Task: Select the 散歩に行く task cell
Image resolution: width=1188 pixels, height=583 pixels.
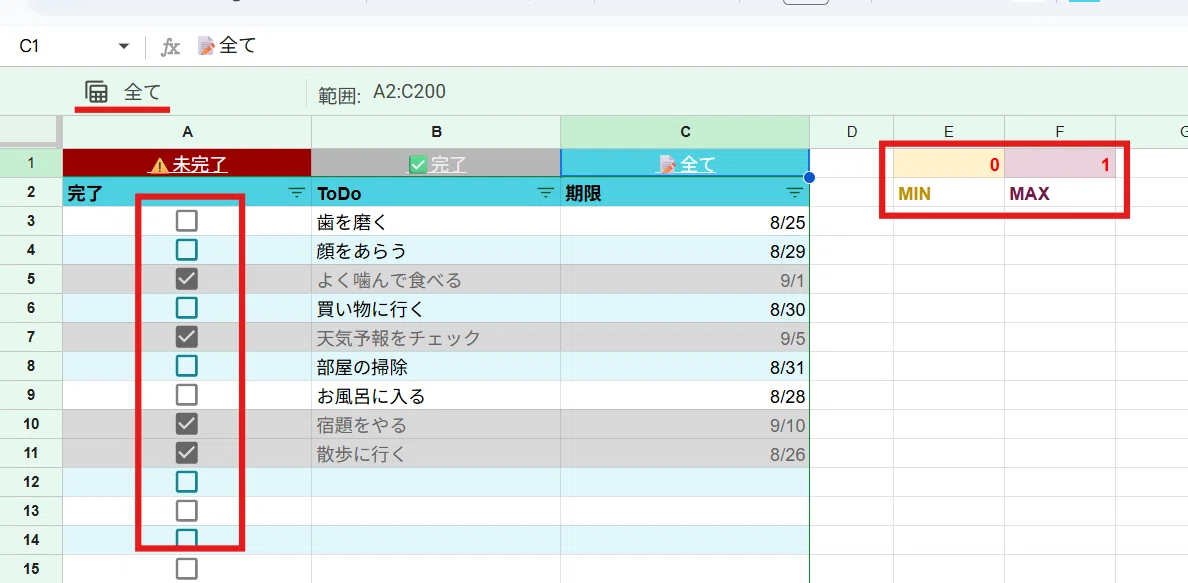Action: 436,453
